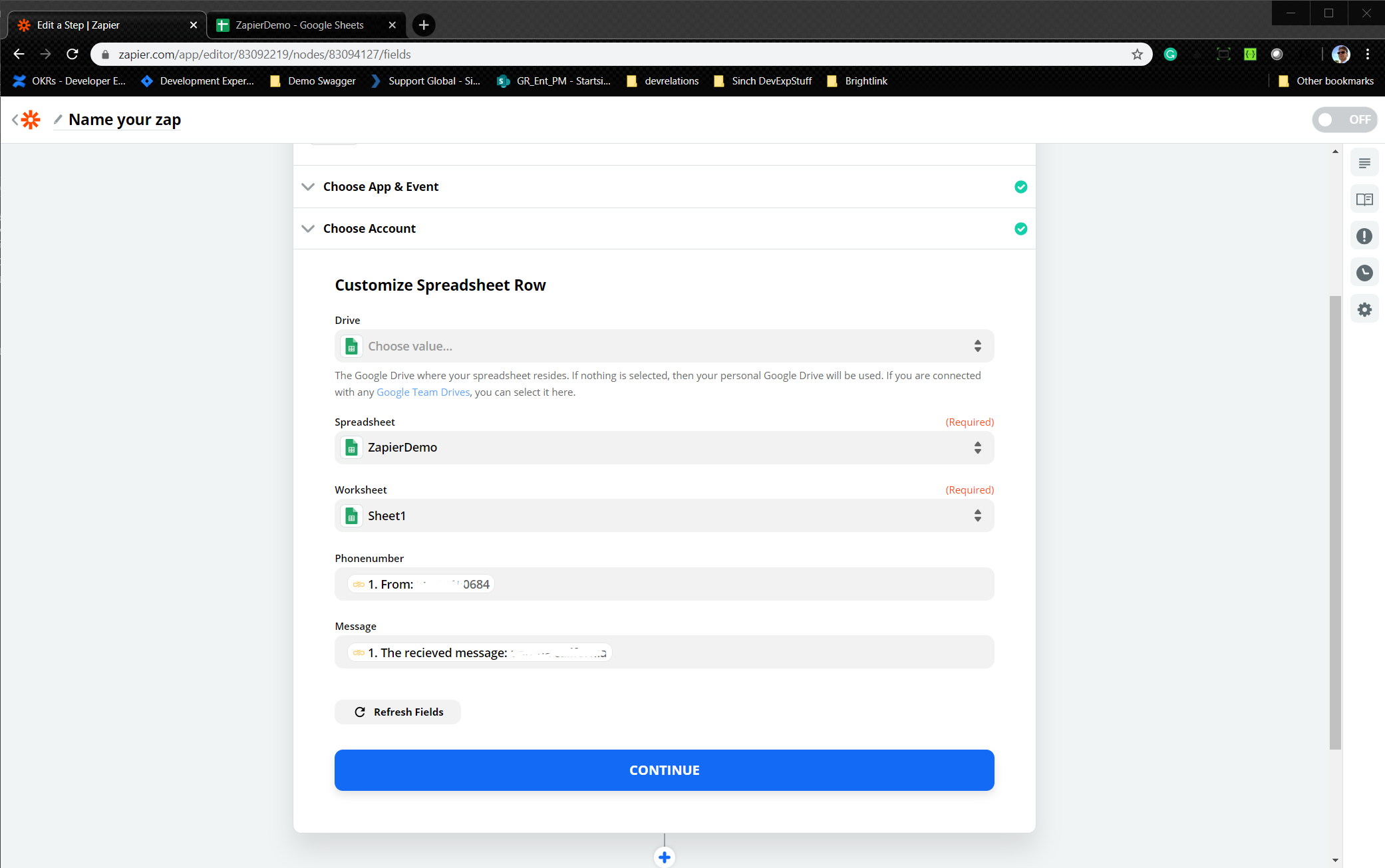Open the Chrome profile avatar

1340,55
